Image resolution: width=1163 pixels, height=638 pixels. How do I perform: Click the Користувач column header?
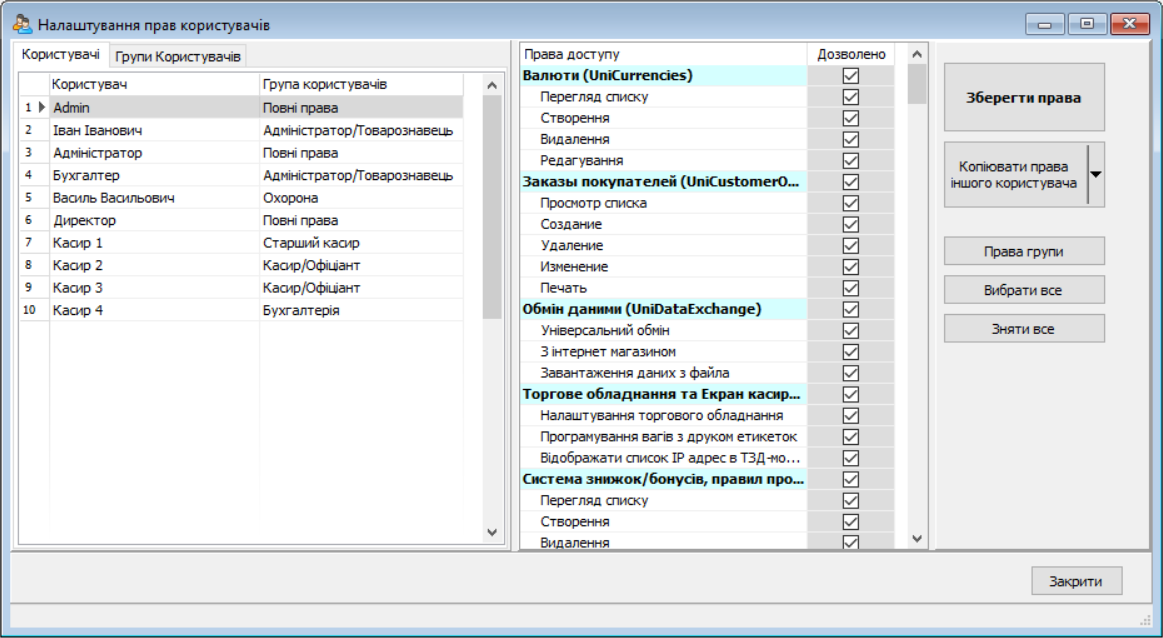point(154,85)
